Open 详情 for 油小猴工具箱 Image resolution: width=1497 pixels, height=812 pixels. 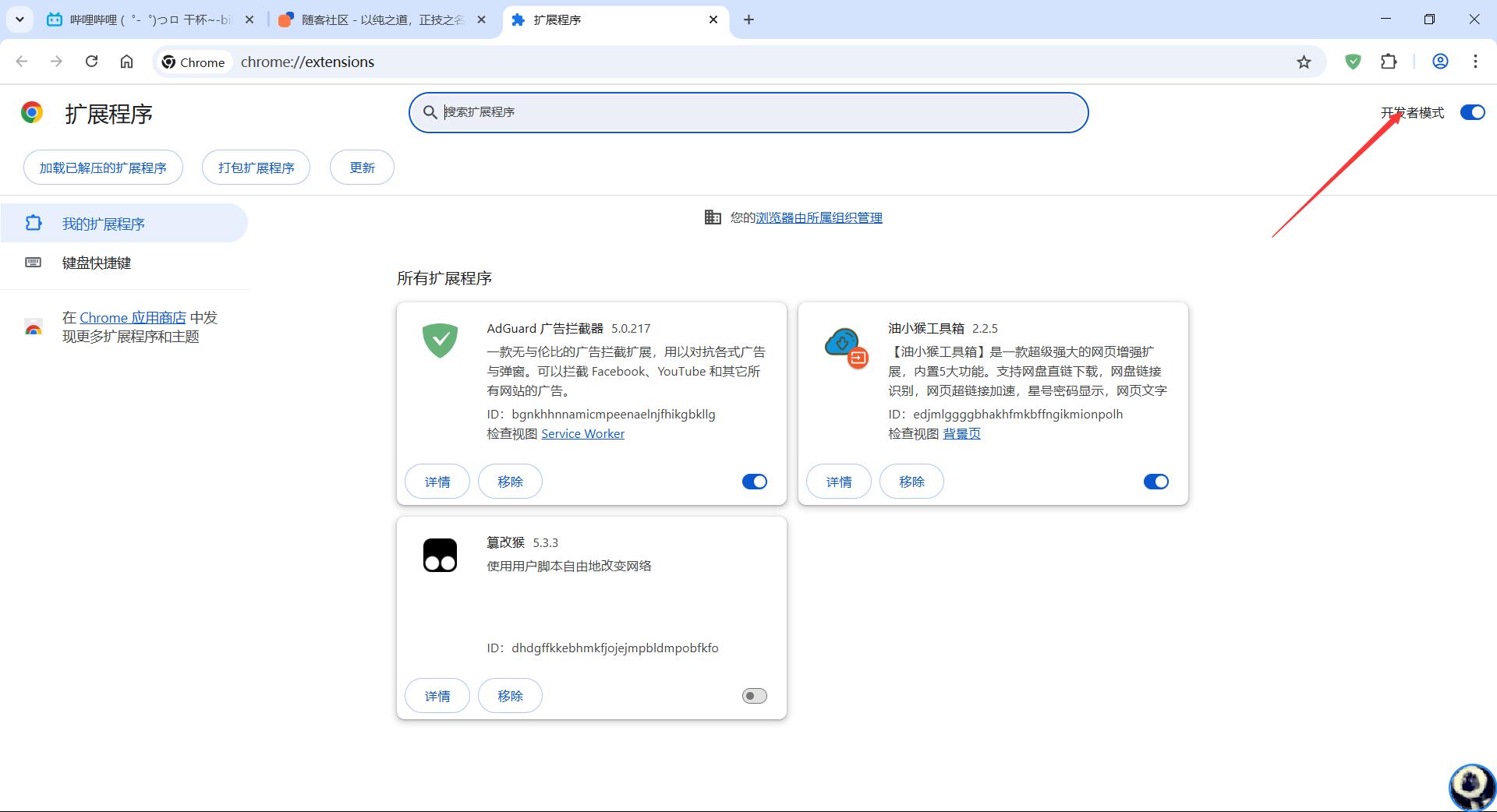pyautogui.click(x=839, y=482)
